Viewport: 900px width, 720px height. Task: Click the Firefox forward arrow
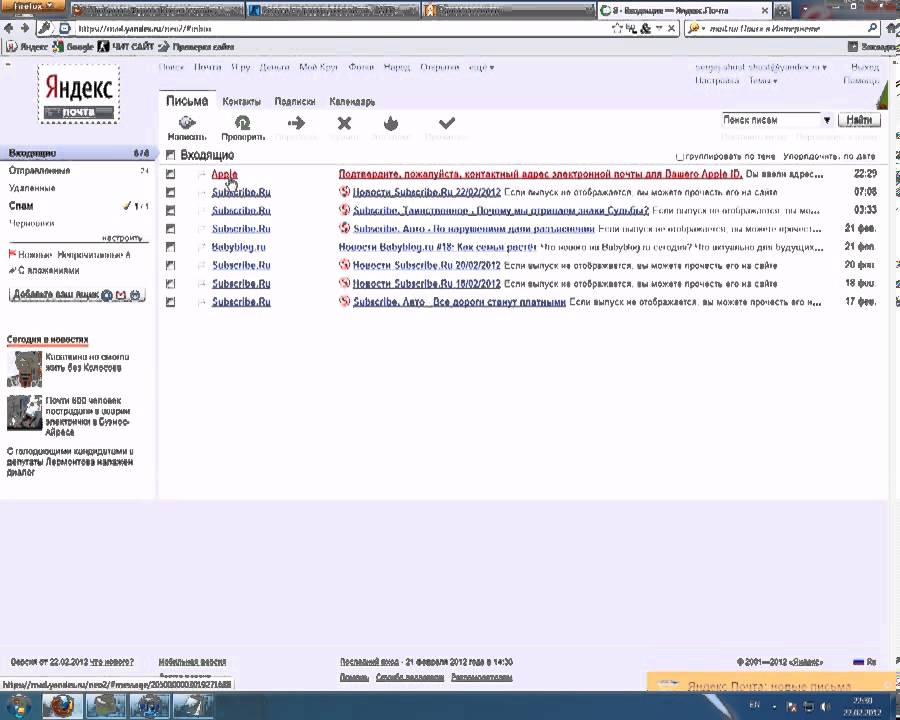25,28
